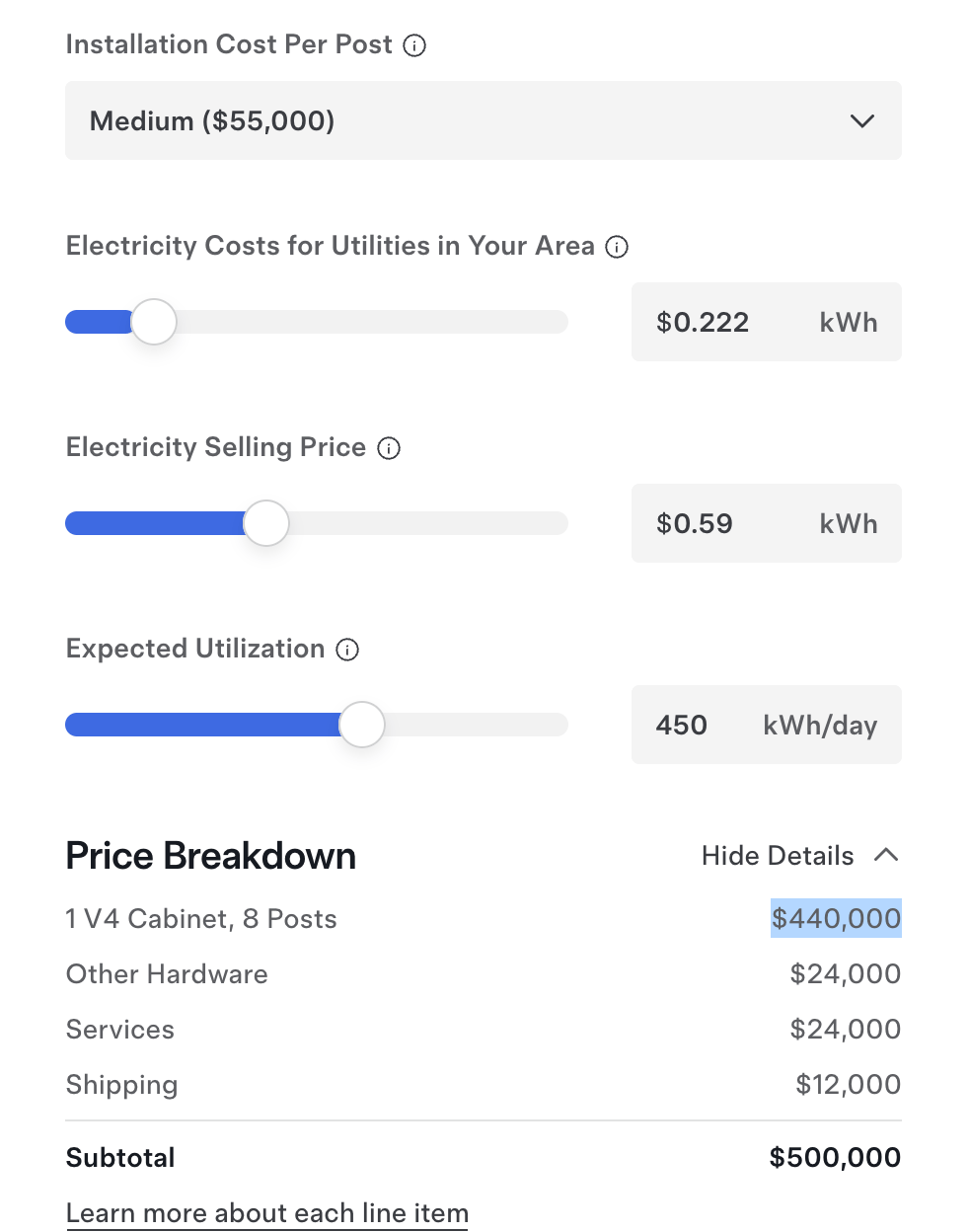Open the Learn more about each line item link

(x=267, y=1213)
